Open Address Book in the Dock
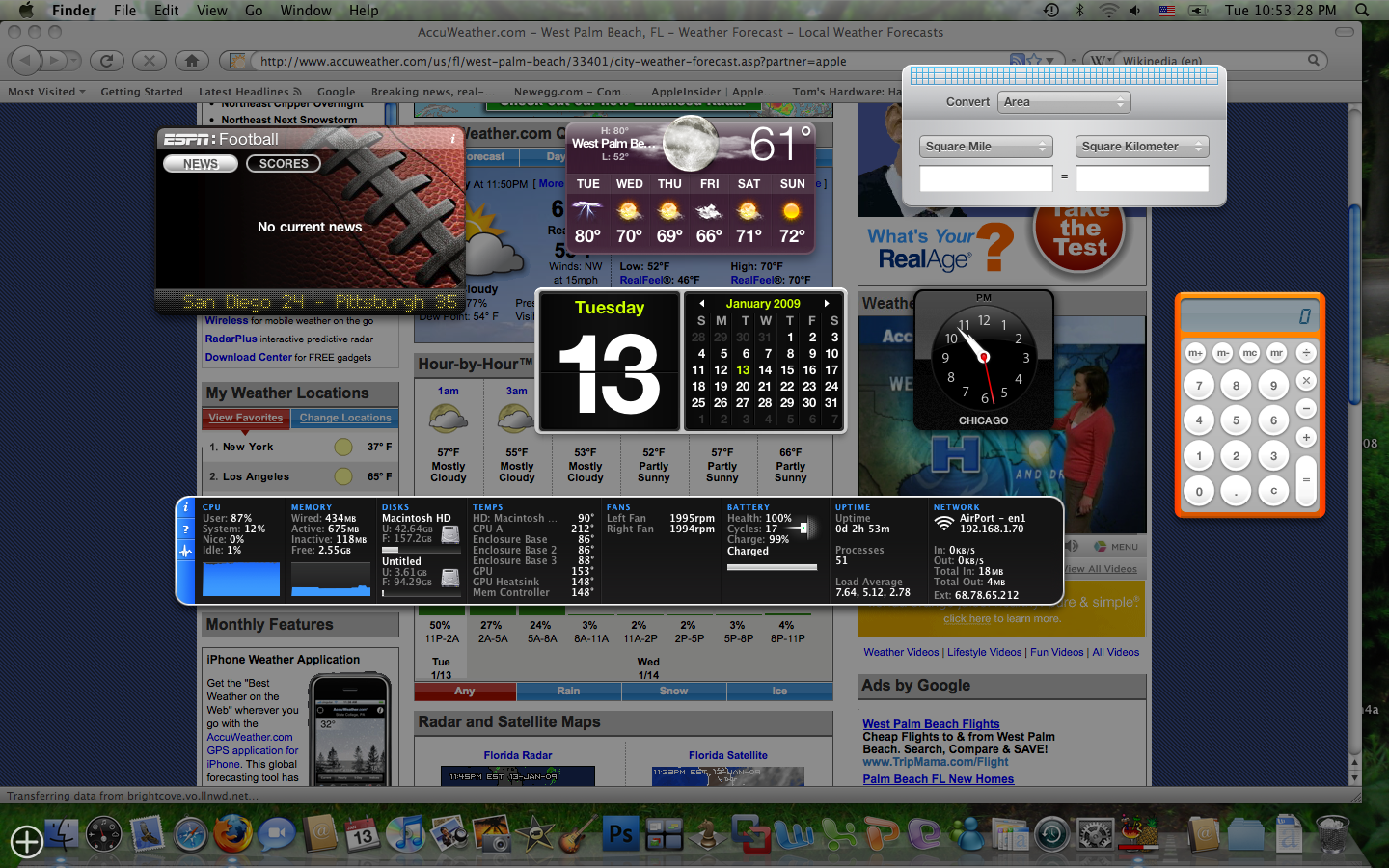The width and height of the screenshot is (1389, 868). 319,834
